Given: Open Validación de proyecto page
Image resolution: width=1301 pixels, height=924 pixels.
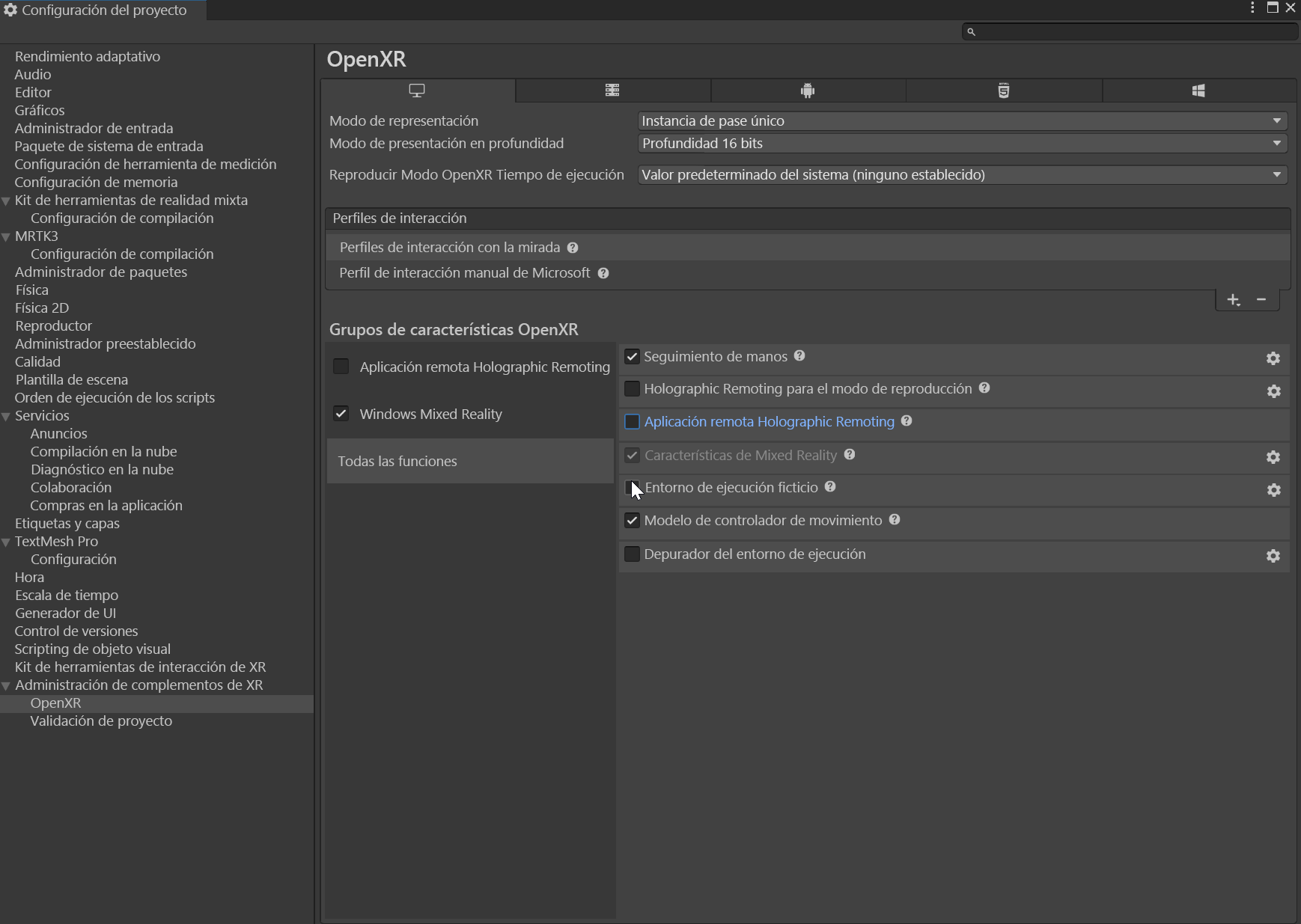Looking at the screenshot, I should click(101, 720).
